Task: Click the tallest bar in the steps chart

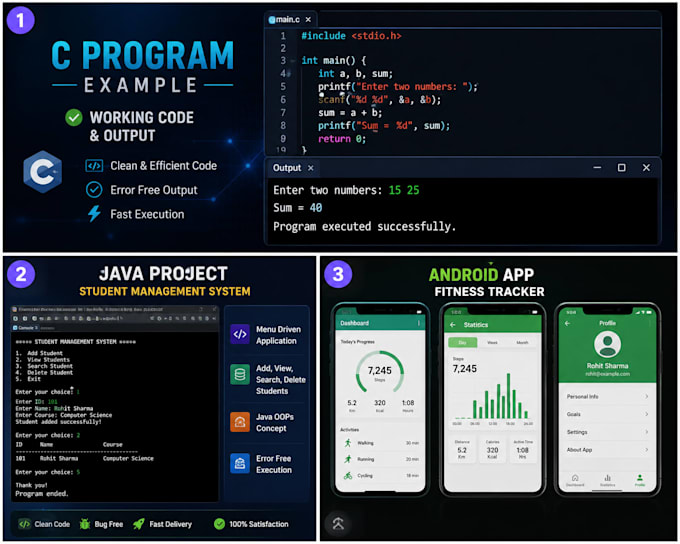Action: tap(508, 396)
